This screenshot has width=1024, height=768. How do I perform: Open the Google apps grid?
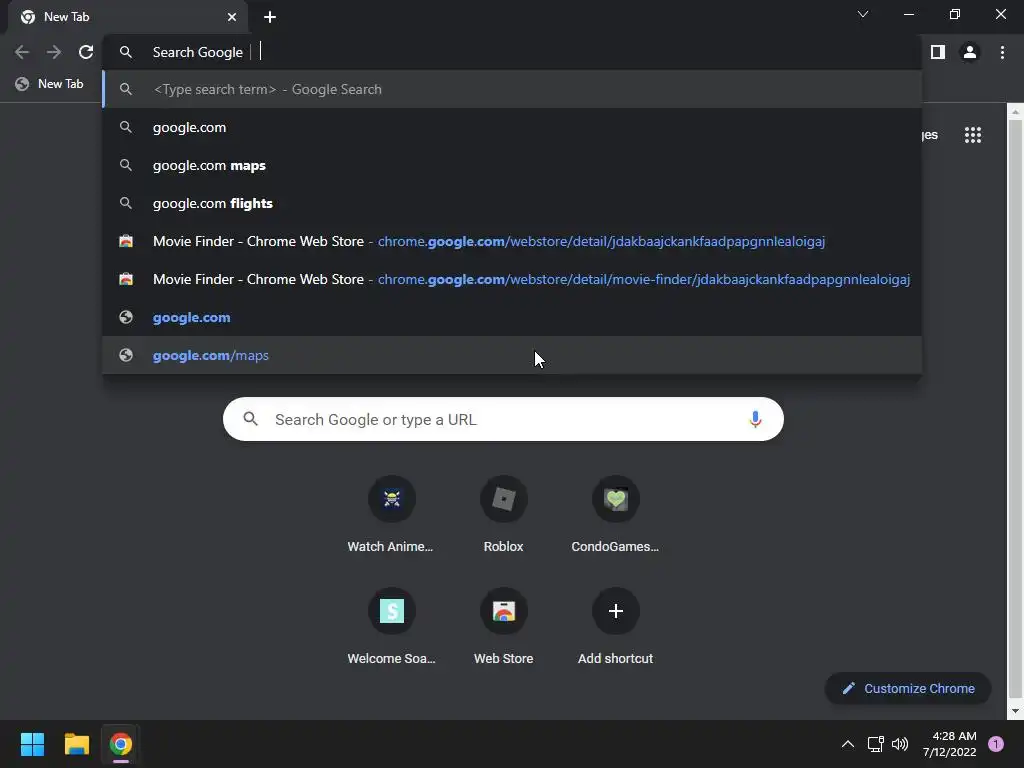click(973, 135)
